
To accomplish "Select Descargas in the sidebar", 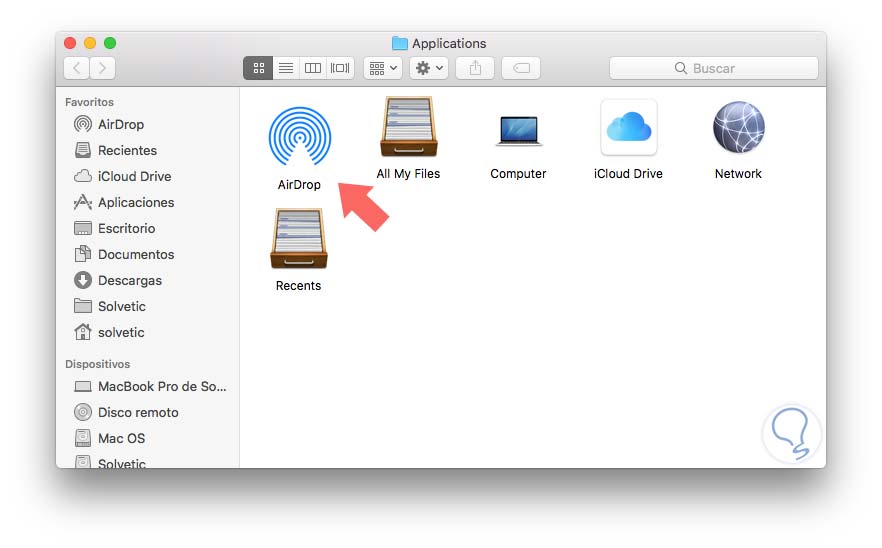I will [147, 280].
